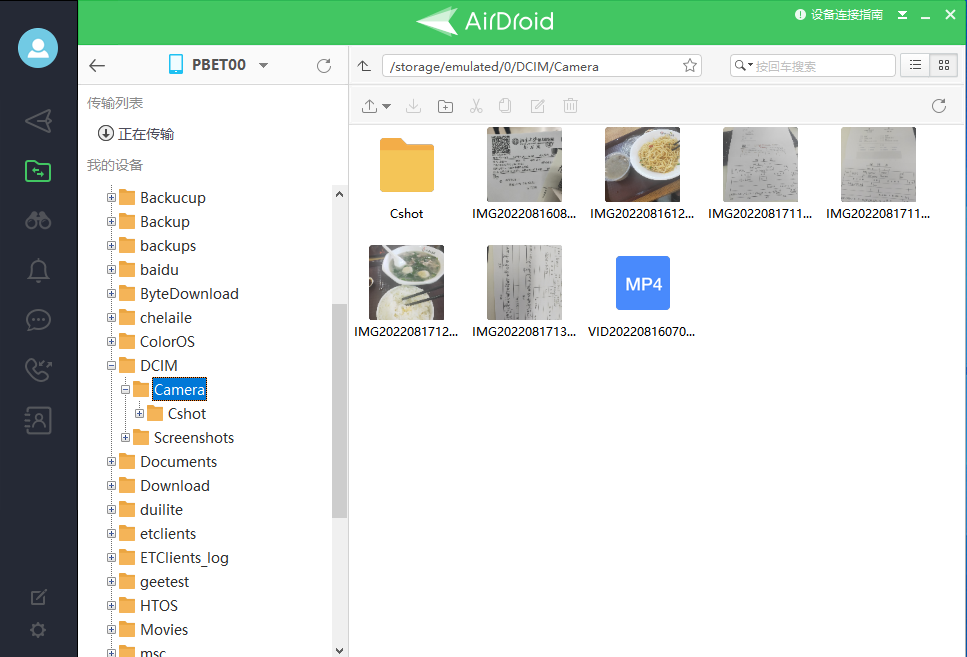This screenshot has height=657, width=967.
Task: Refresh the device tree
Action: click(x=324, y=65)
